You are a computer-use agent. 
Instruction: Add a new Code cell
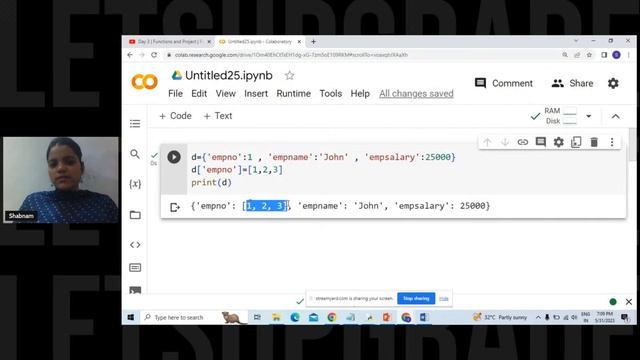point(175,116)
